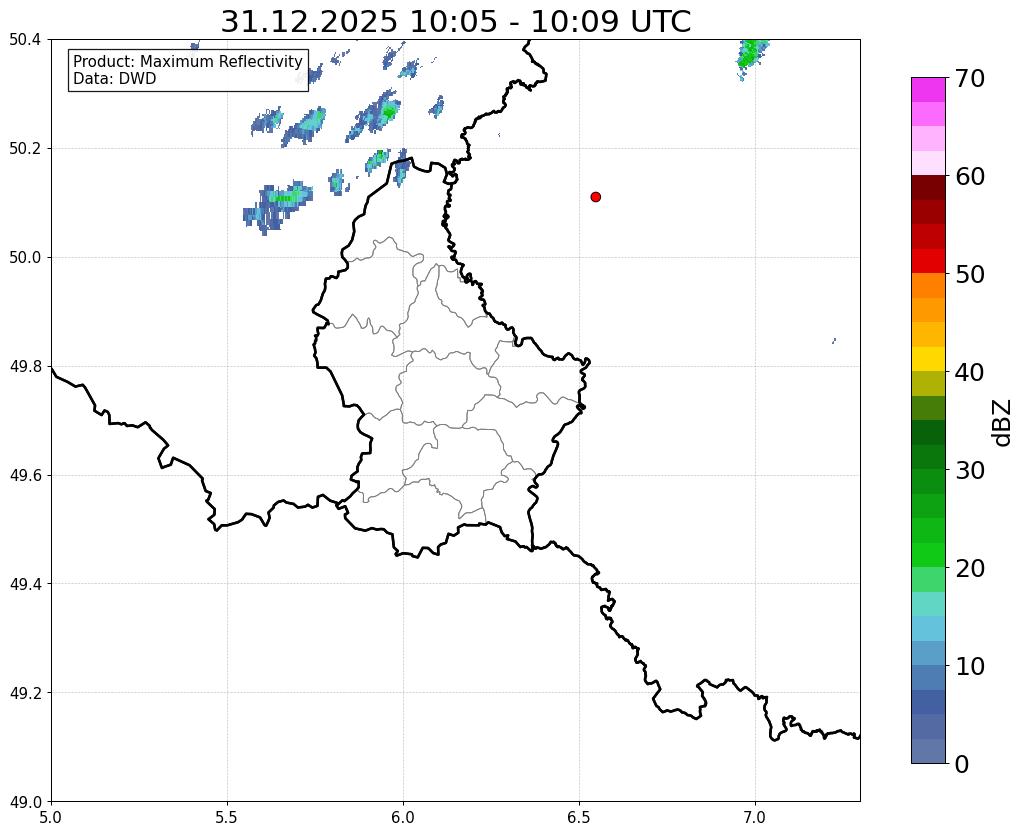The width and height of the screenshot is (1023, 834).
Task: Click the latitude axis label "49.2"
Action: (x=25, y=693)
